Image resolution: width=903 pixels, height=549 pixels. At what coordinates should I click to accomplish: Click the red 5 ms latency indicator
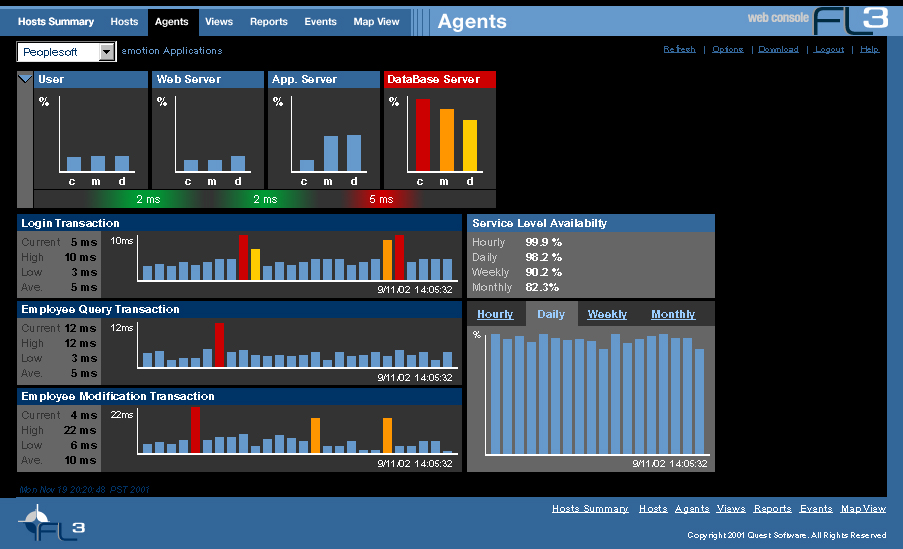pos(381,199)
